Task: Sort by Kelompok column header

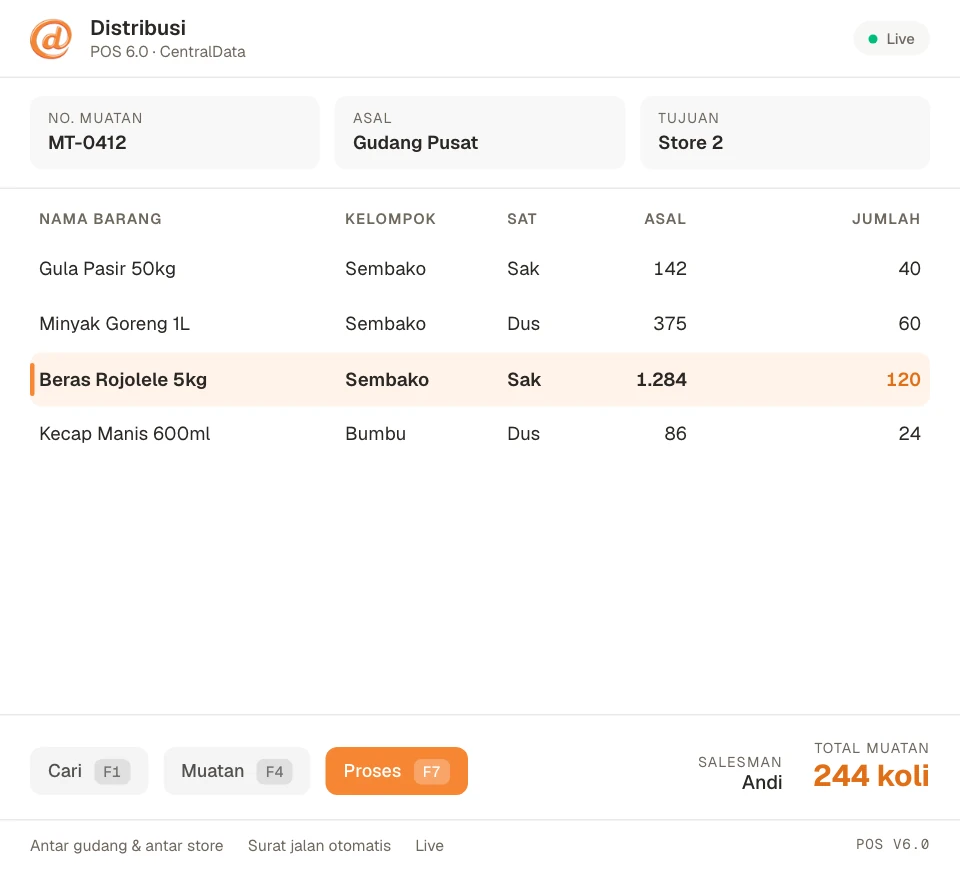Action: [x=391, y=219]
